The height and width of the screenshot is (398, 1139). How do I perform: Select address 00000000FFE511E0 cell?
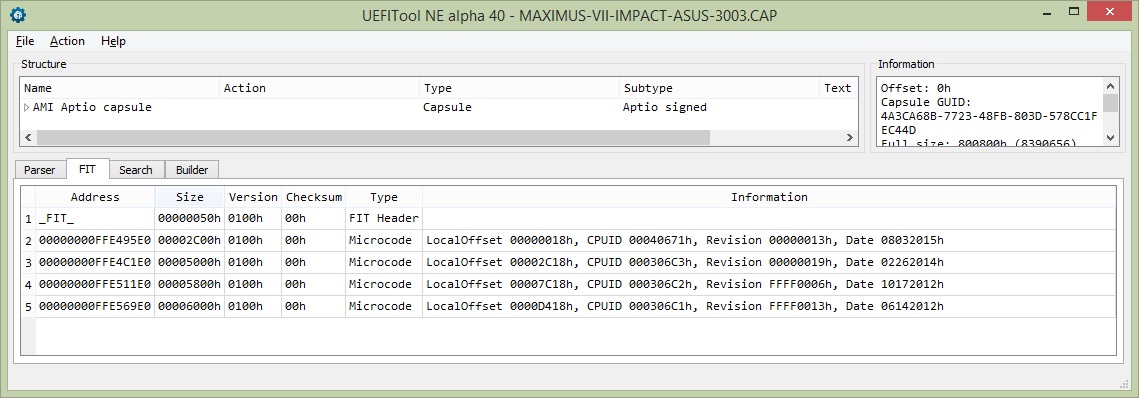click(x=95, y=284)
